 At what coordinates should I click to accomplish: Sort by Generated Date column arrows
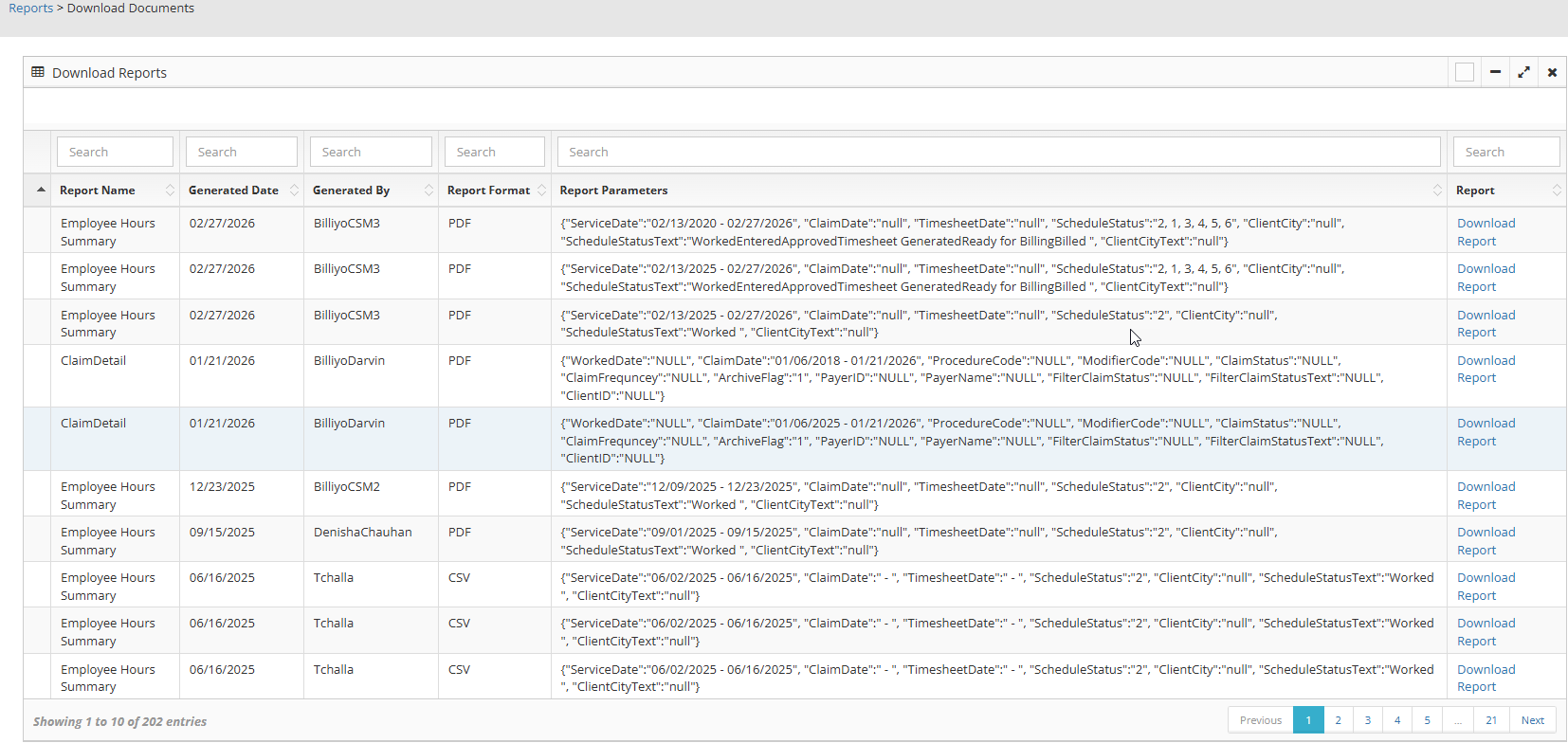point(294,190)
